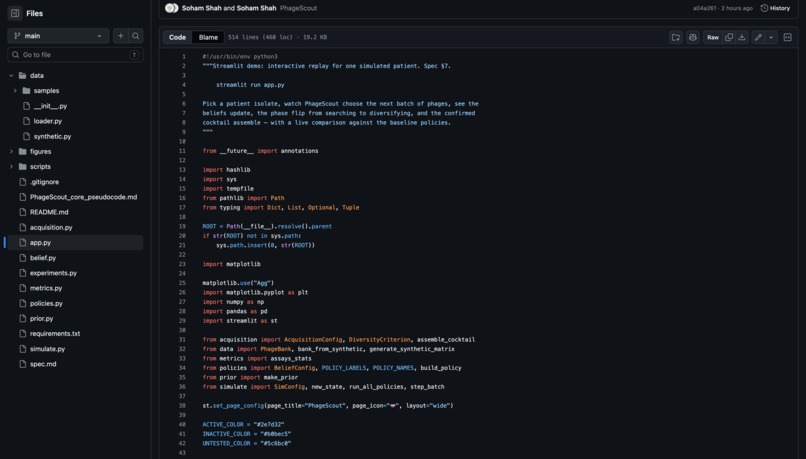The image size is (806, 459).
Task: Click ACTIVE_COLOR value "#2e7d32"
Action: [269, 425]
